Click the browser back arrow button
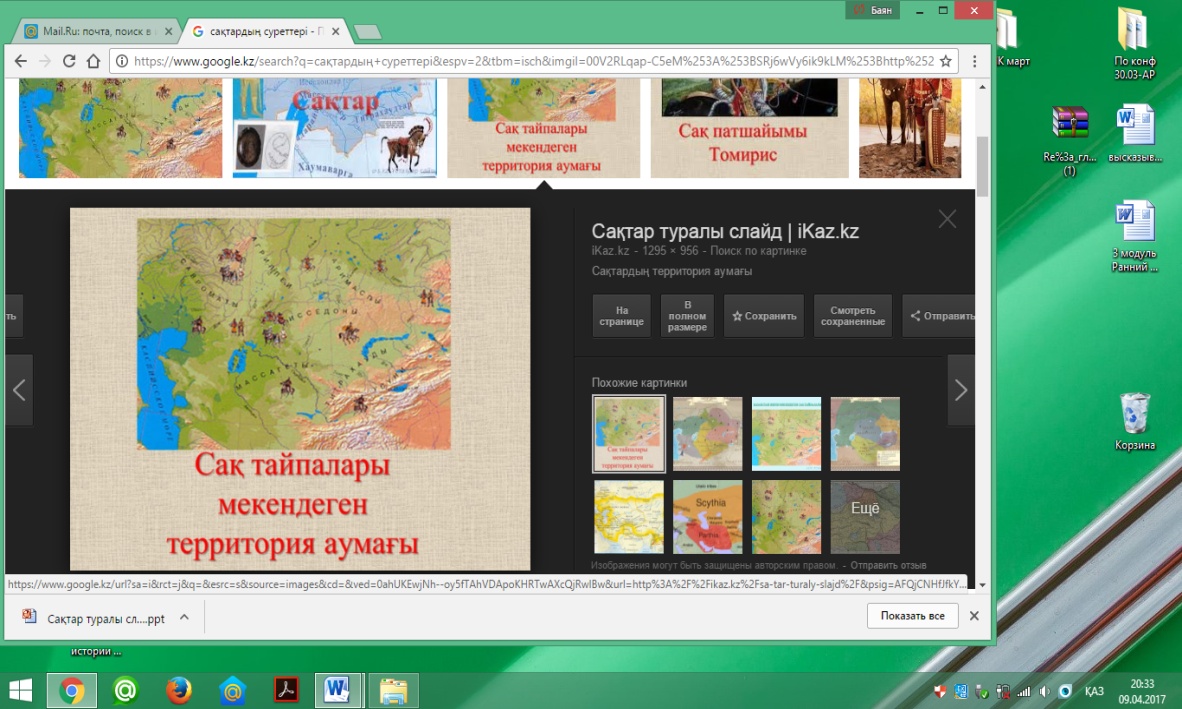Image resolution: width=1182 pixels, height=709 pixels. coord(20,61)
